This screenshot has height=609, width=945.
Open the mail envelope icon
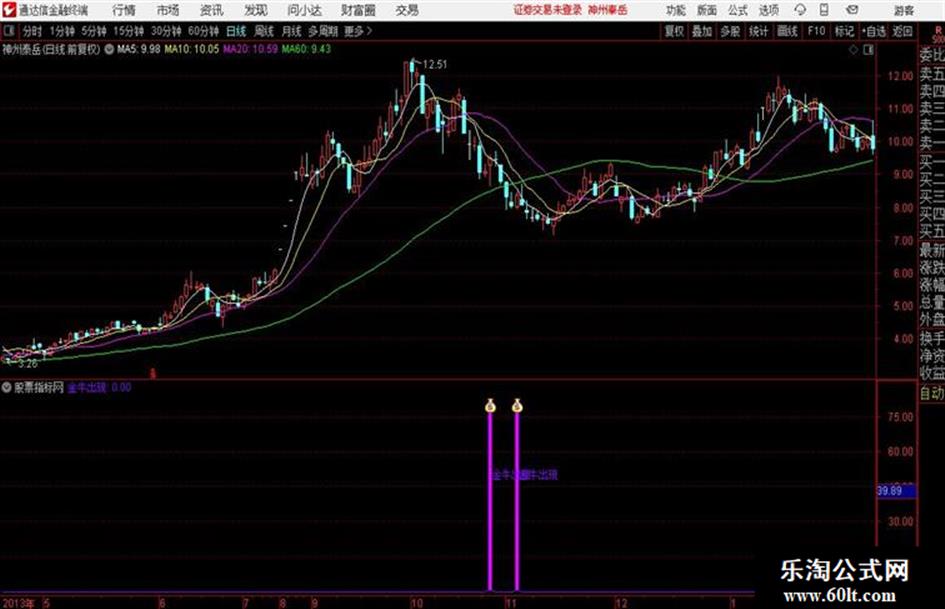(852, 10)
